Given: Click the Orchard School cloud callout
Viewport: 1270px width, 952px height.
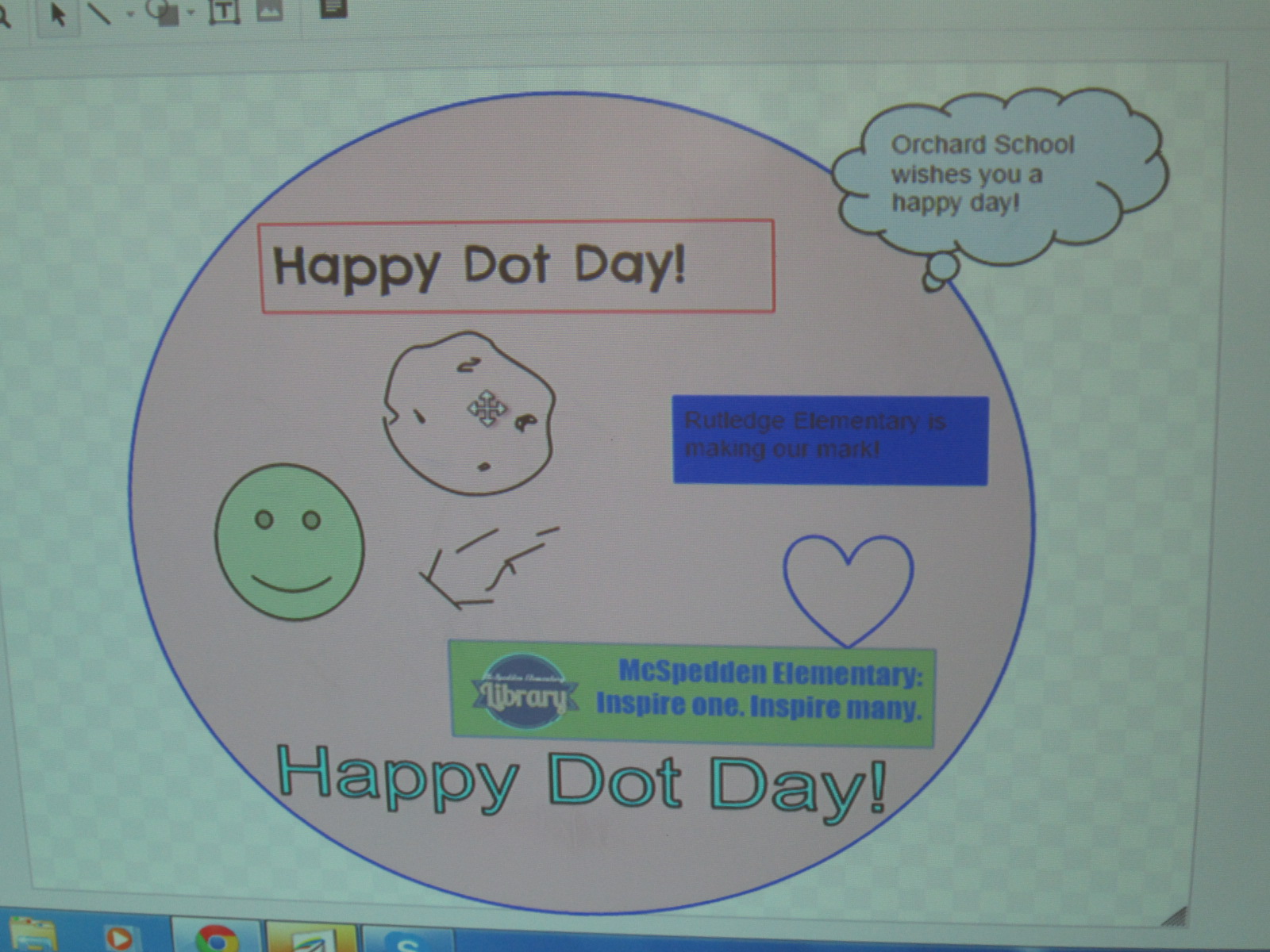Looking at the screenshot, I should point(992,175).
